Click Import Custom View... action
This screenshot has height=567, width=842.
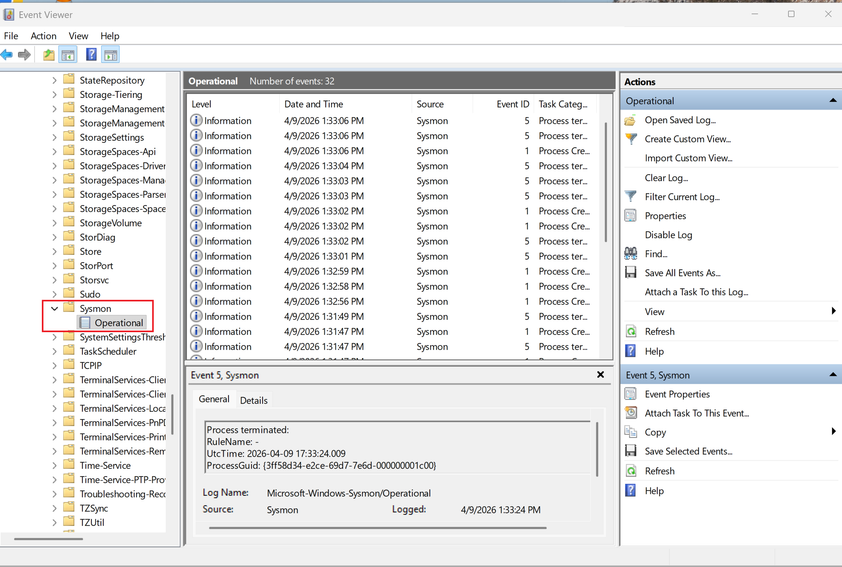pyautogui.click(x=688, y=158)
